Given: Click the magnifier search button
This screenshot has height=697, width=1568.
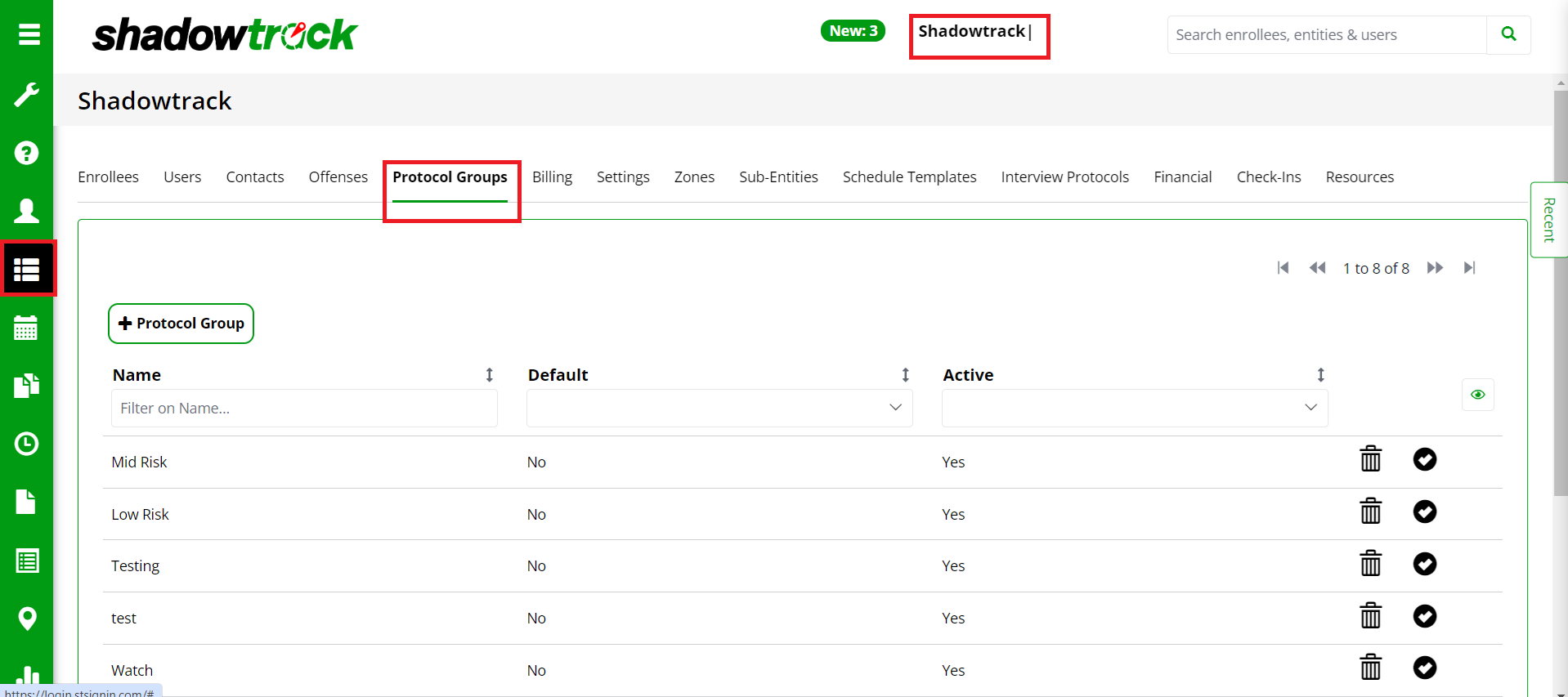Looking at the screenshot, I should [1508, 34].
